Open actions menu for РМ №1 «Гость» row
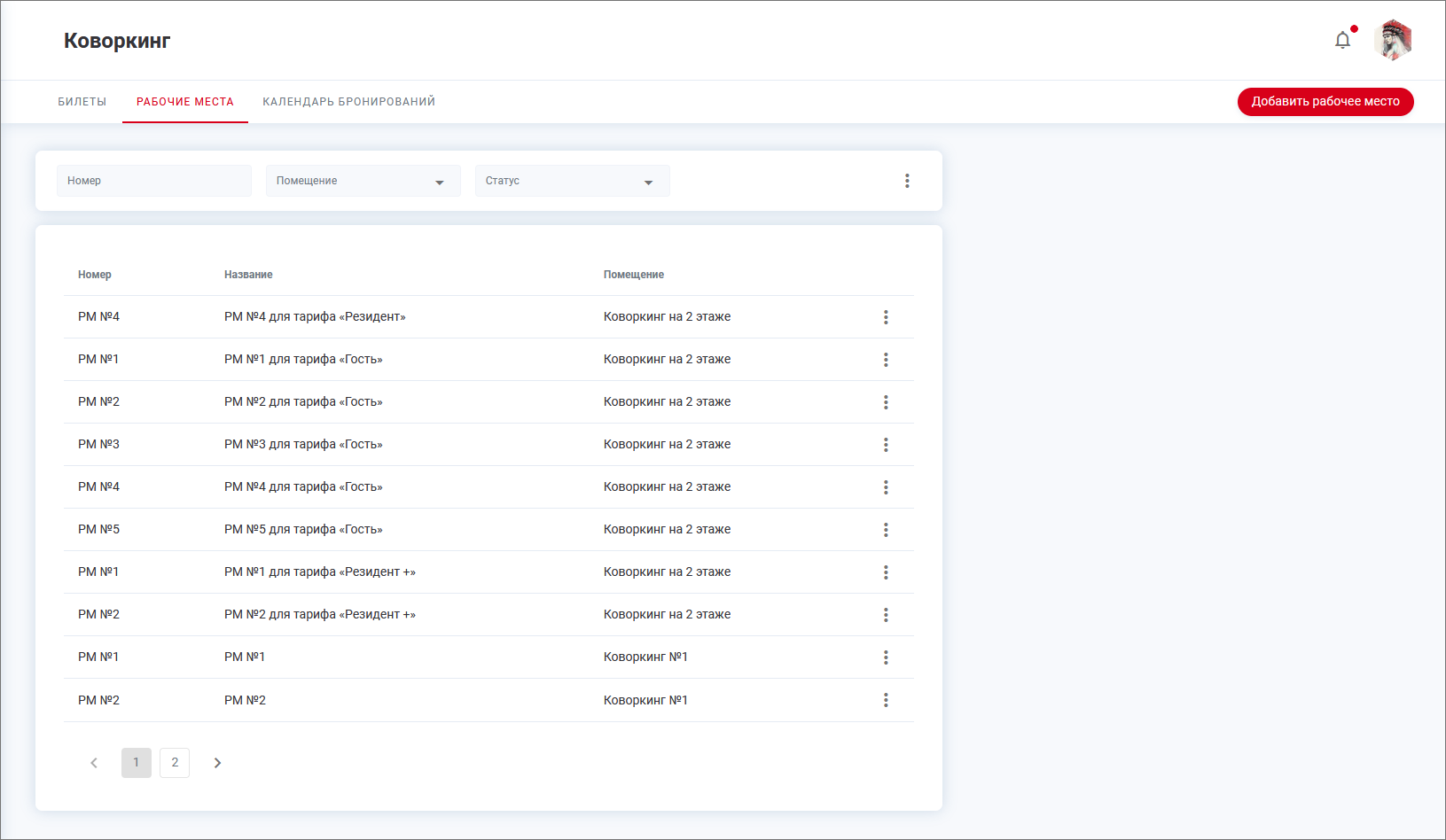1446x840 pixels. (x=885, y=360)
